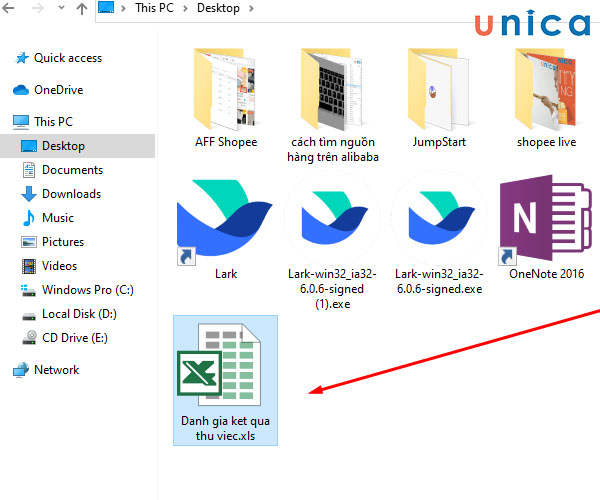
Task: Select This PC in address breadcrumb
Action: (x=154, y=8)
